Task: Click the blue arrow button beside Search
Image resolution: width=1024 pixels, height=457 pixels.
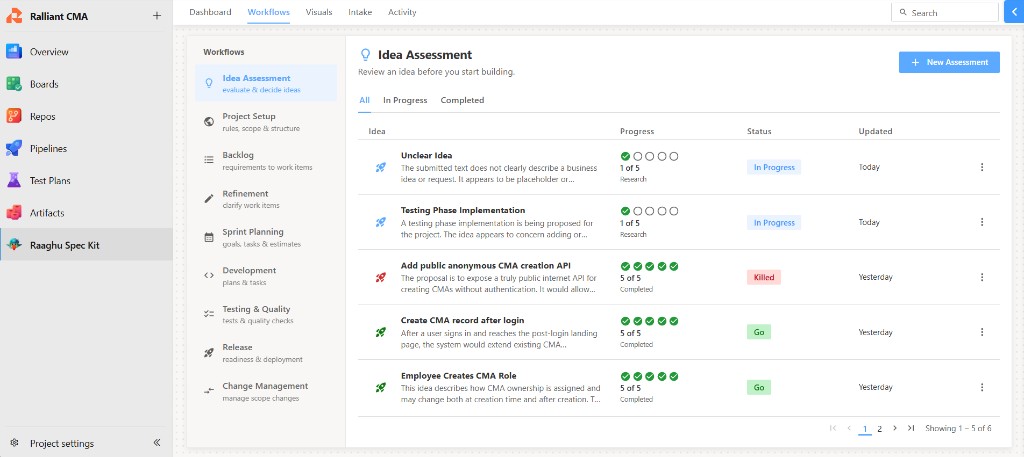Action: 1014,12
